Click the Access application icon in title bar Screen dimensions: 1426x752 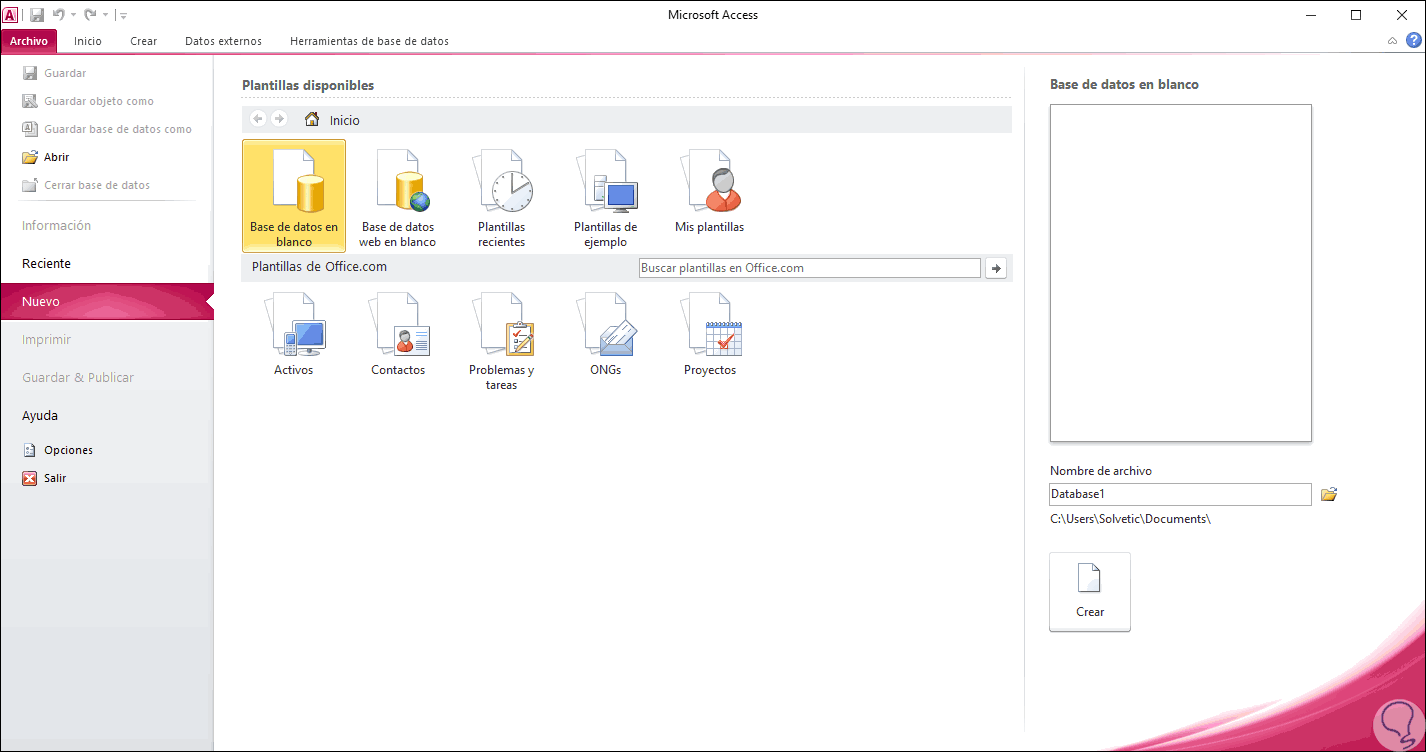click(11, 15)
